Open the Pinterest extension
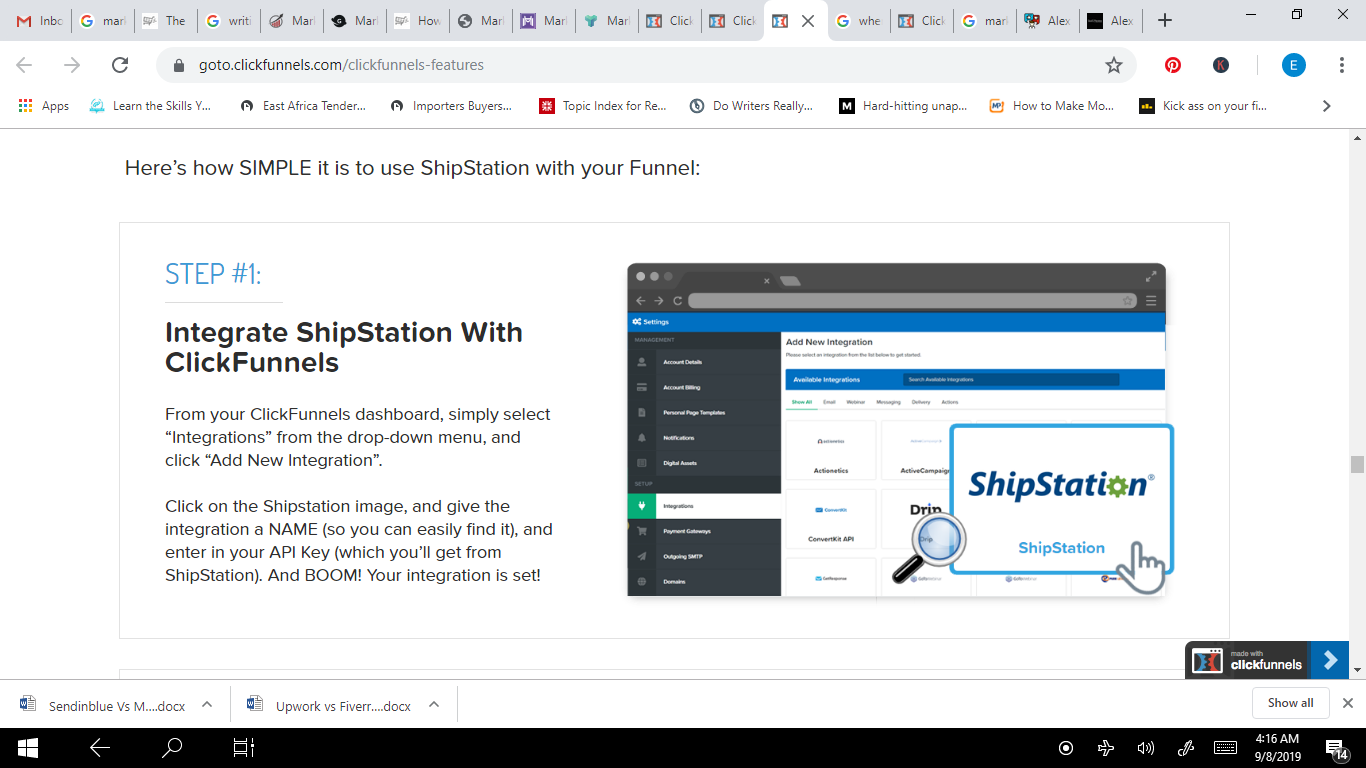The height and width of the screenshot is (768, 1366). pos(1173,65)
